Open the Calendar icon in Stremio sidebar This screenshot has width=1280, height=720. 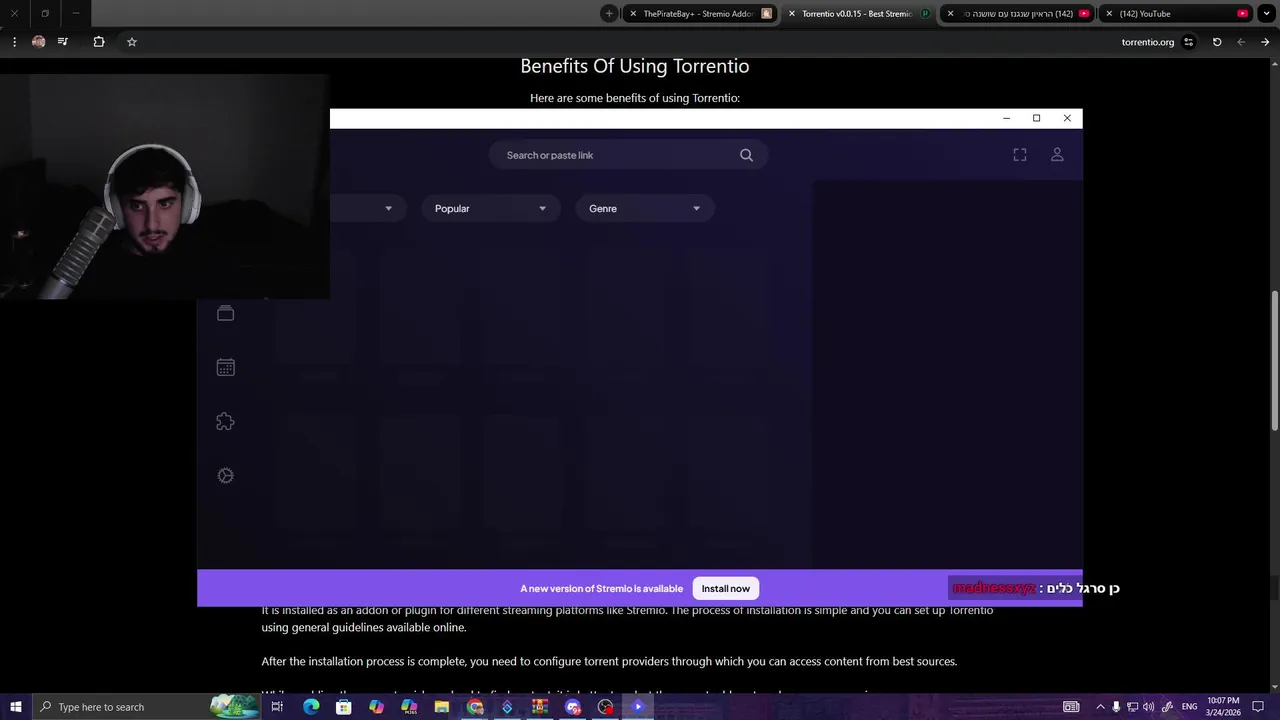[226, 368]
